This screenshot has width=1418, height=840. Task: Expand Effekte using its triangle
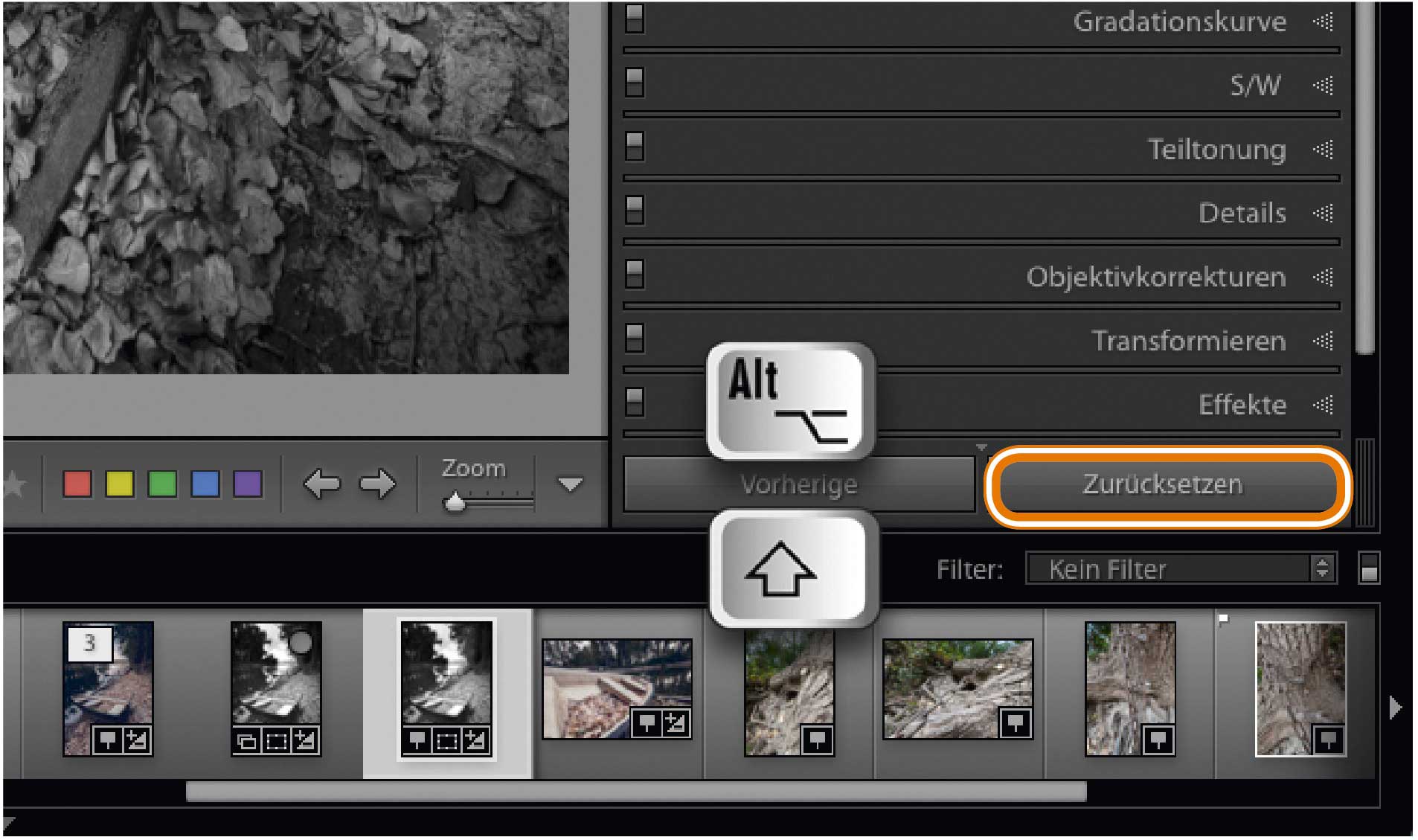(x=1323, y=405)
